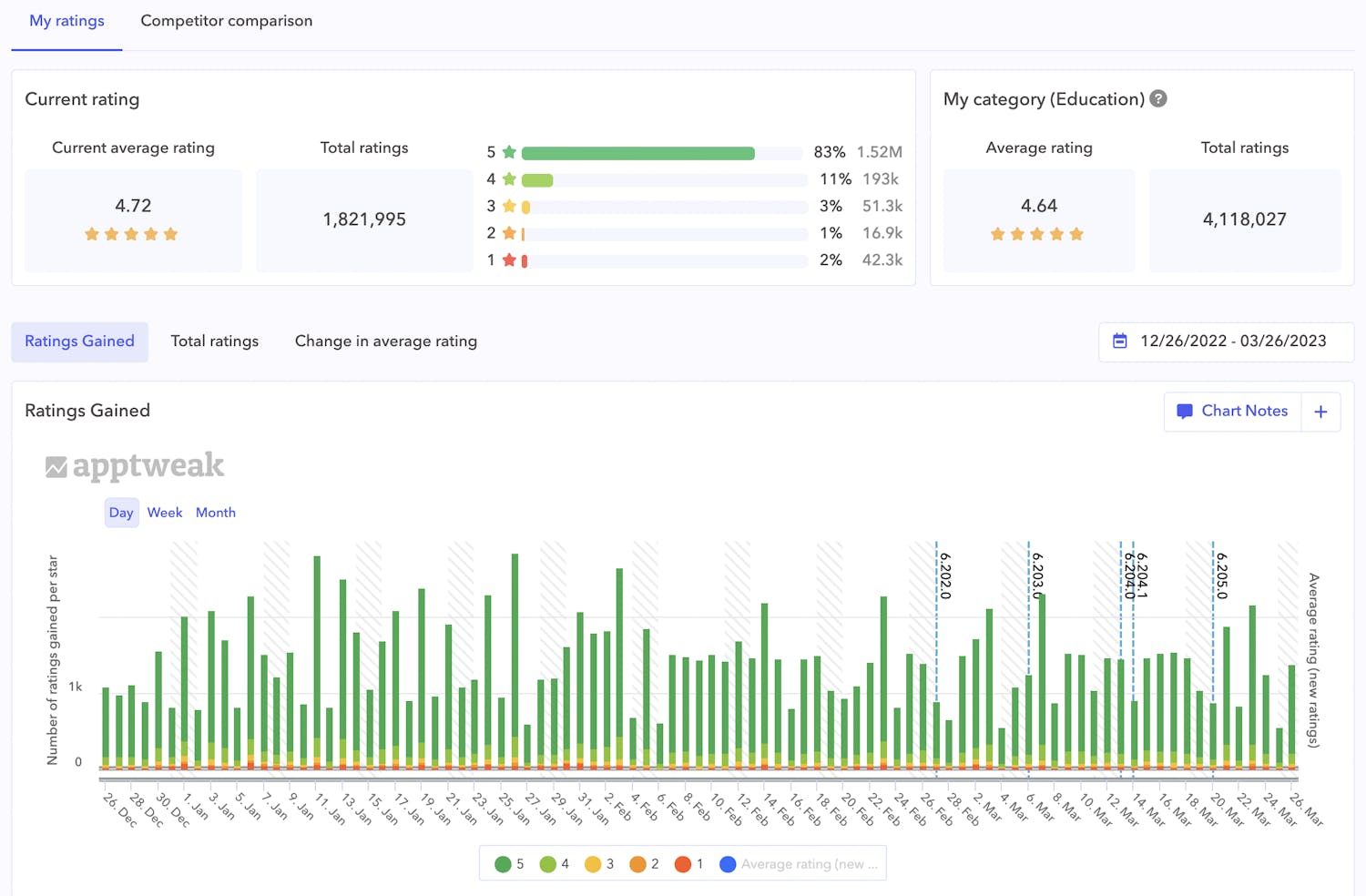Open the Total ratings view
Image resolution: width=1366 pixels, height=896 pixels.
pyautogui.click(x=215, y=341)
